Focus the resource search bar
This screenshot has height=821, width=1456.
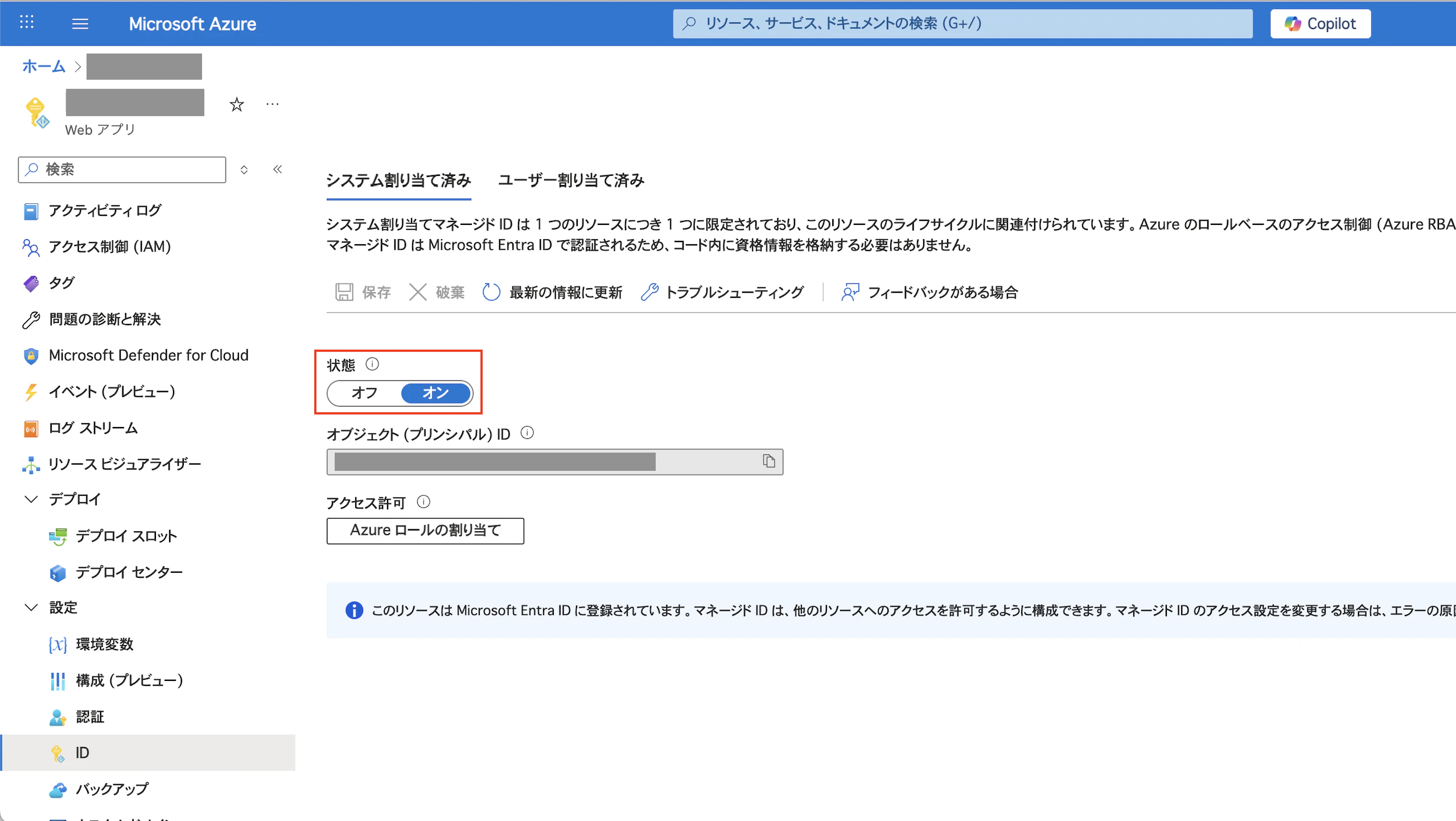pos(963,23)
